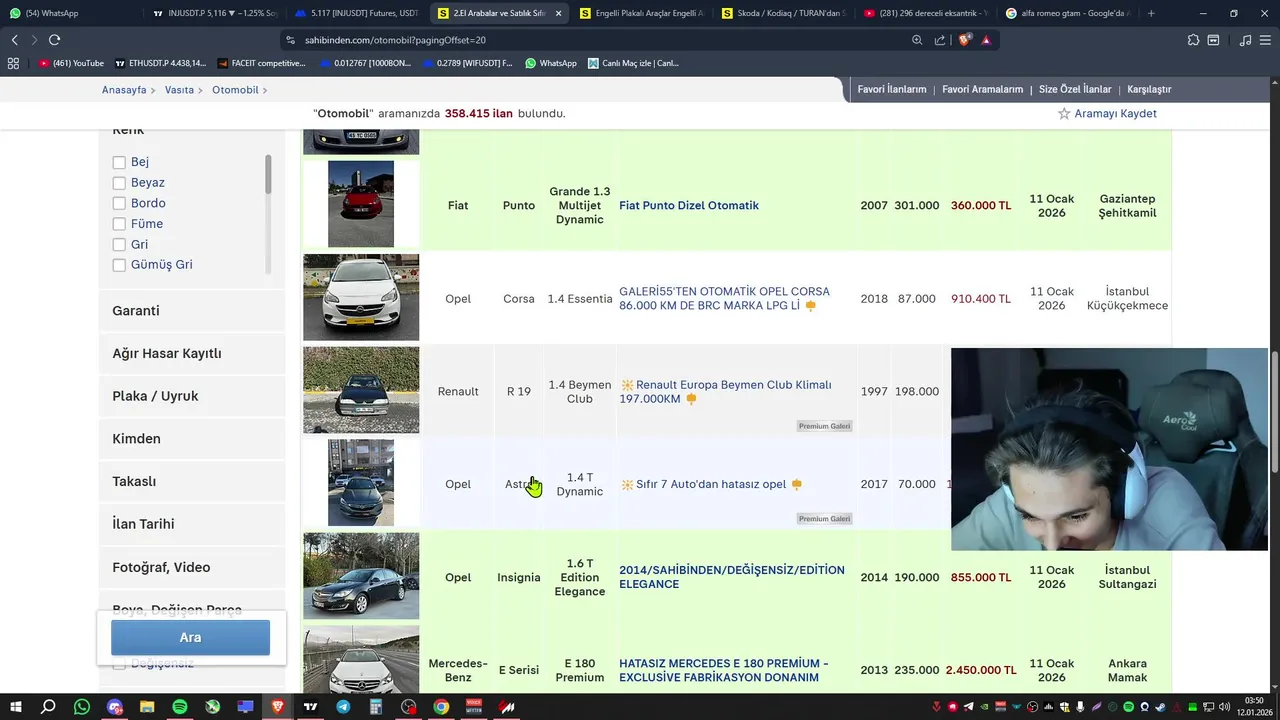Reload the page with the refresh button

click(x=54, y=40)
